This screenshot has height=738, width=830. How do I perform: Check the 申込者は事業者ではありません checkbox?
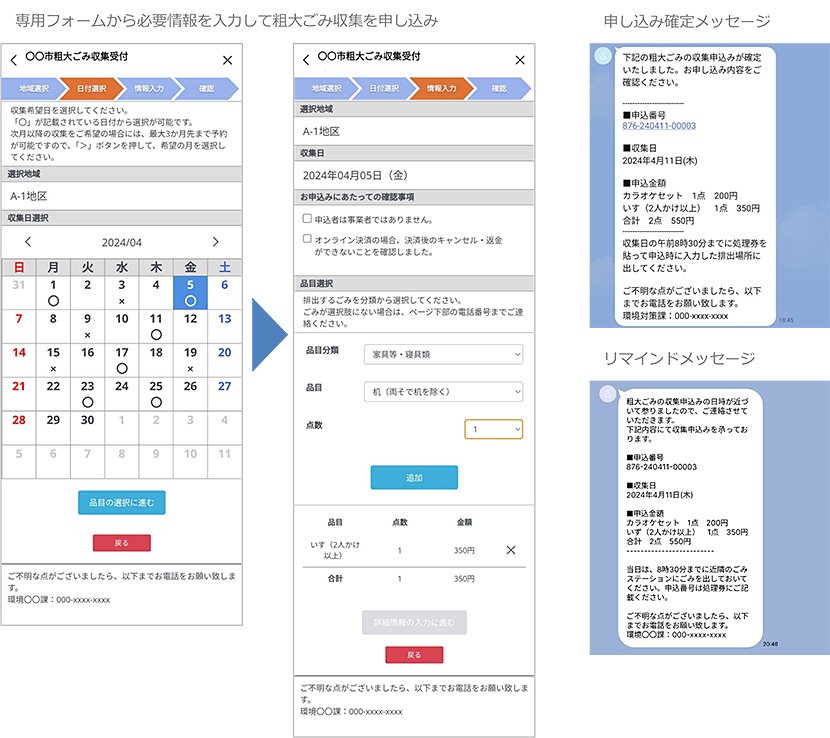[307, 220]
